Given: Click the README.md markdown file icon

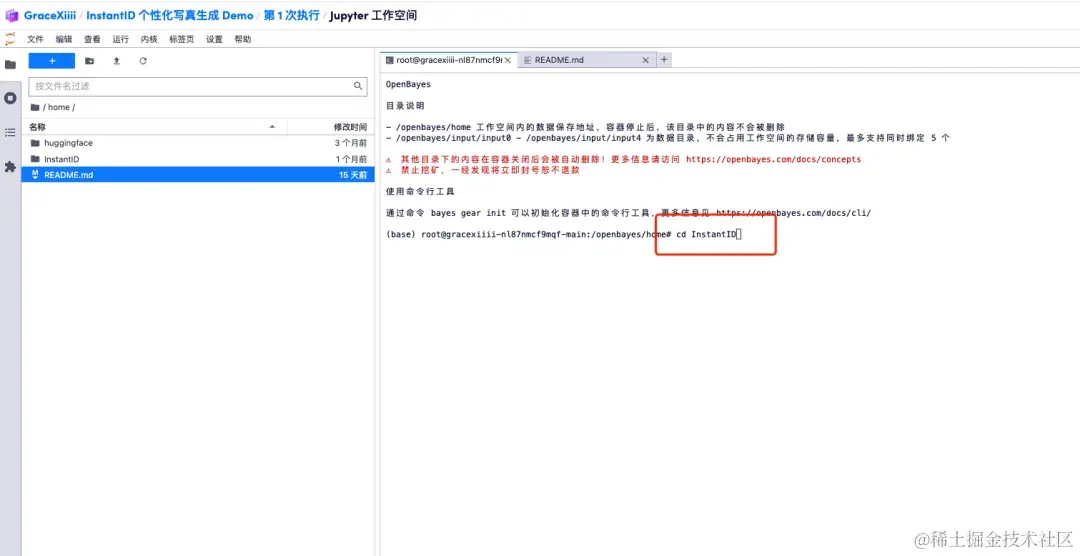Looking at the screenshot, I should pos(35,175).
